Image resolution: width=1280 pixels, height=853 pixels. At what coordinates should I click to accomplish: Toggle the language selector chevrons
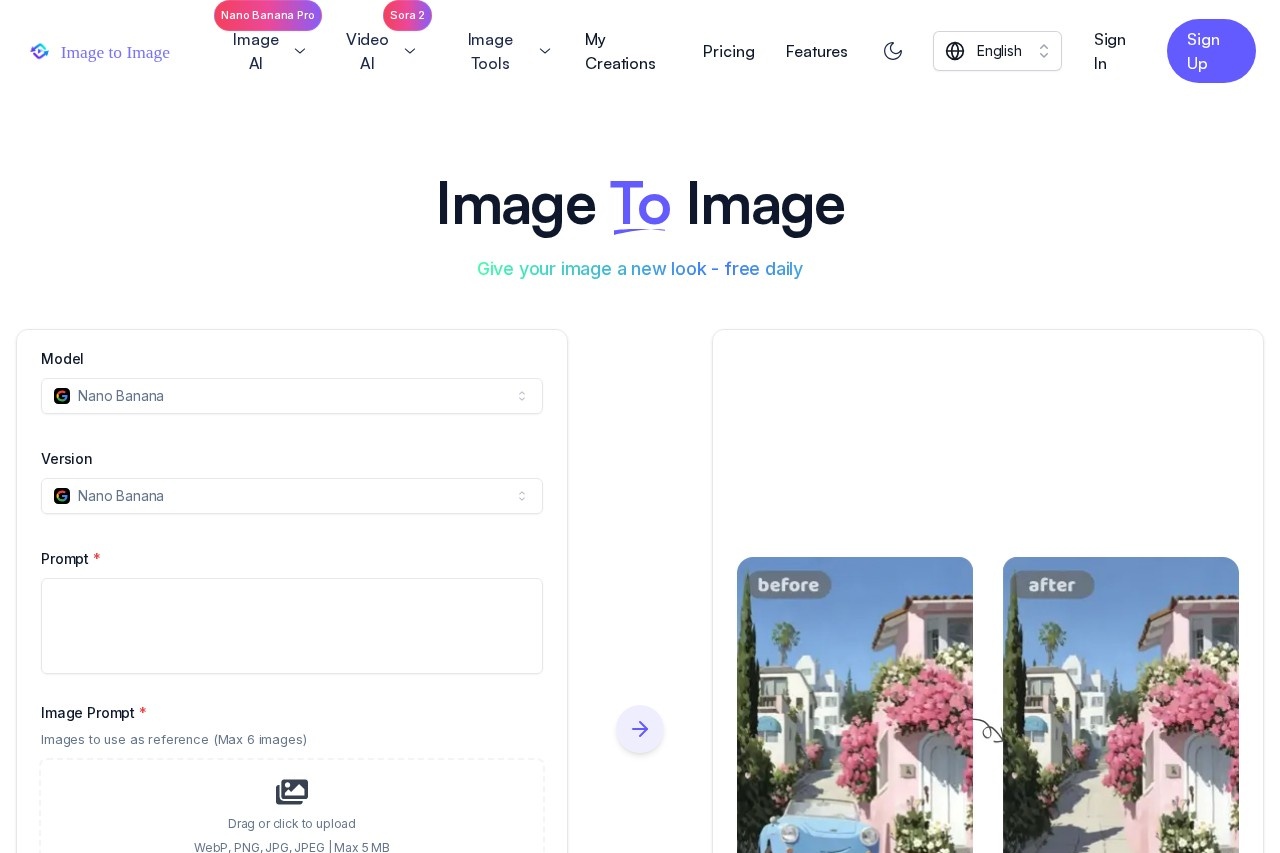pos(1044,51)
